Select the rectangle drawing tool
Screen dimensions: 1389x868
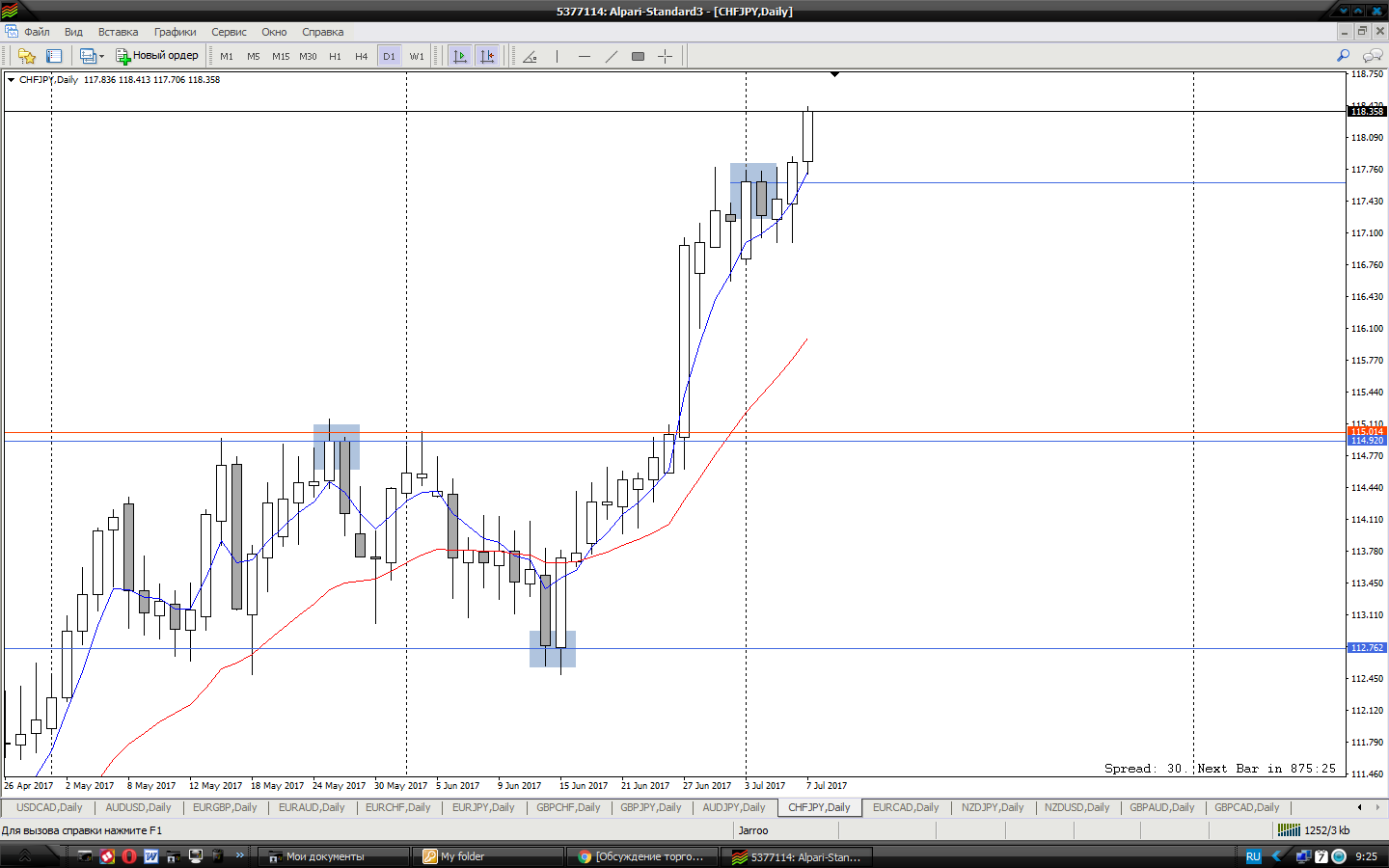pyautogui.click(x=638, y=56)
